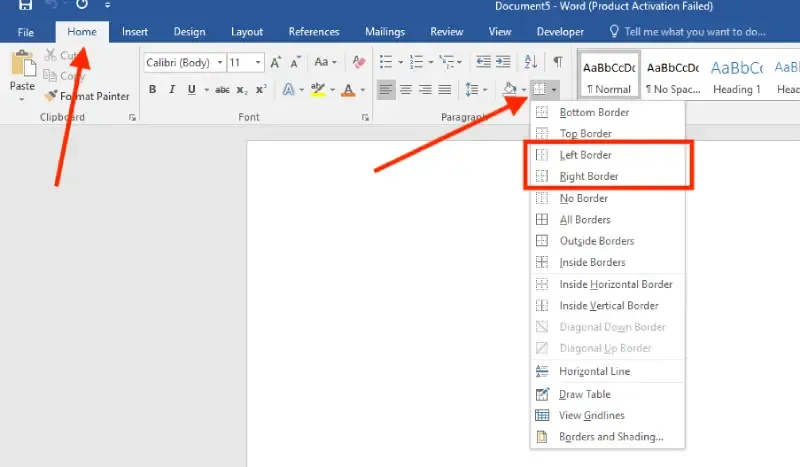Viewport: 800px width, 467px height.
Task: Click the Numbering list icon
Action: [x=416, y=62]
